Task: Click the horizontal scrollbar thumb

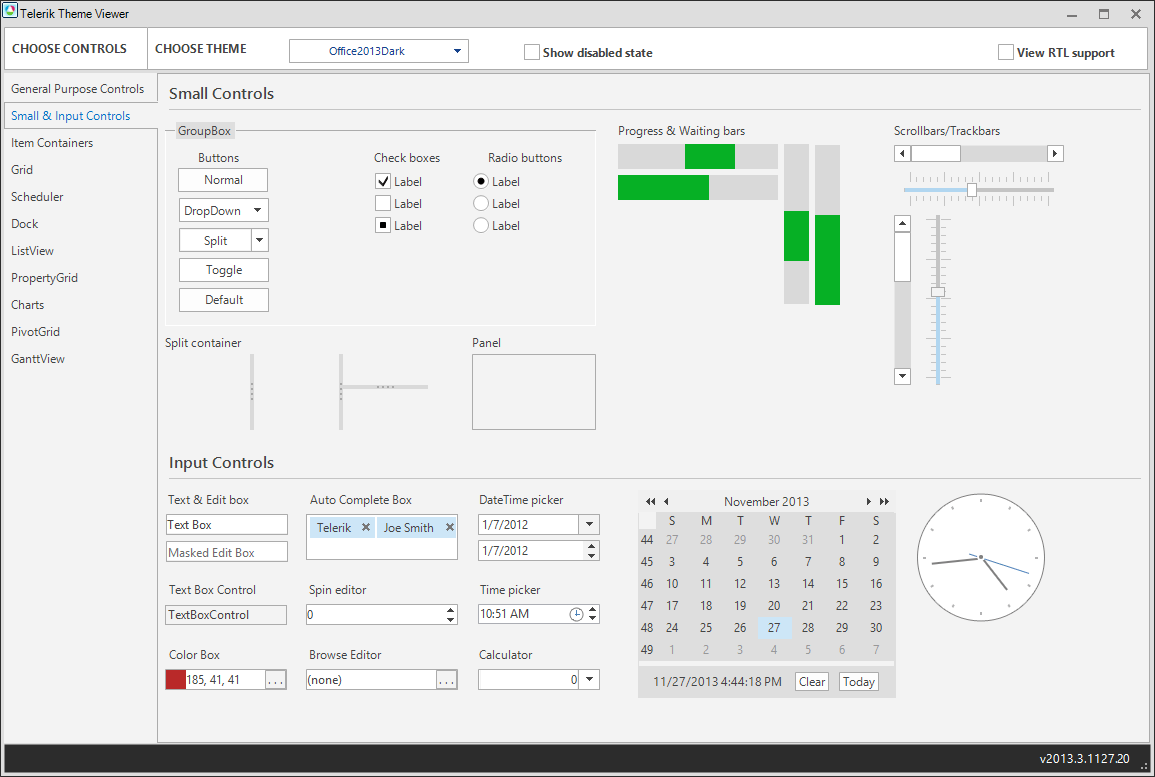Action: point(935,153)
